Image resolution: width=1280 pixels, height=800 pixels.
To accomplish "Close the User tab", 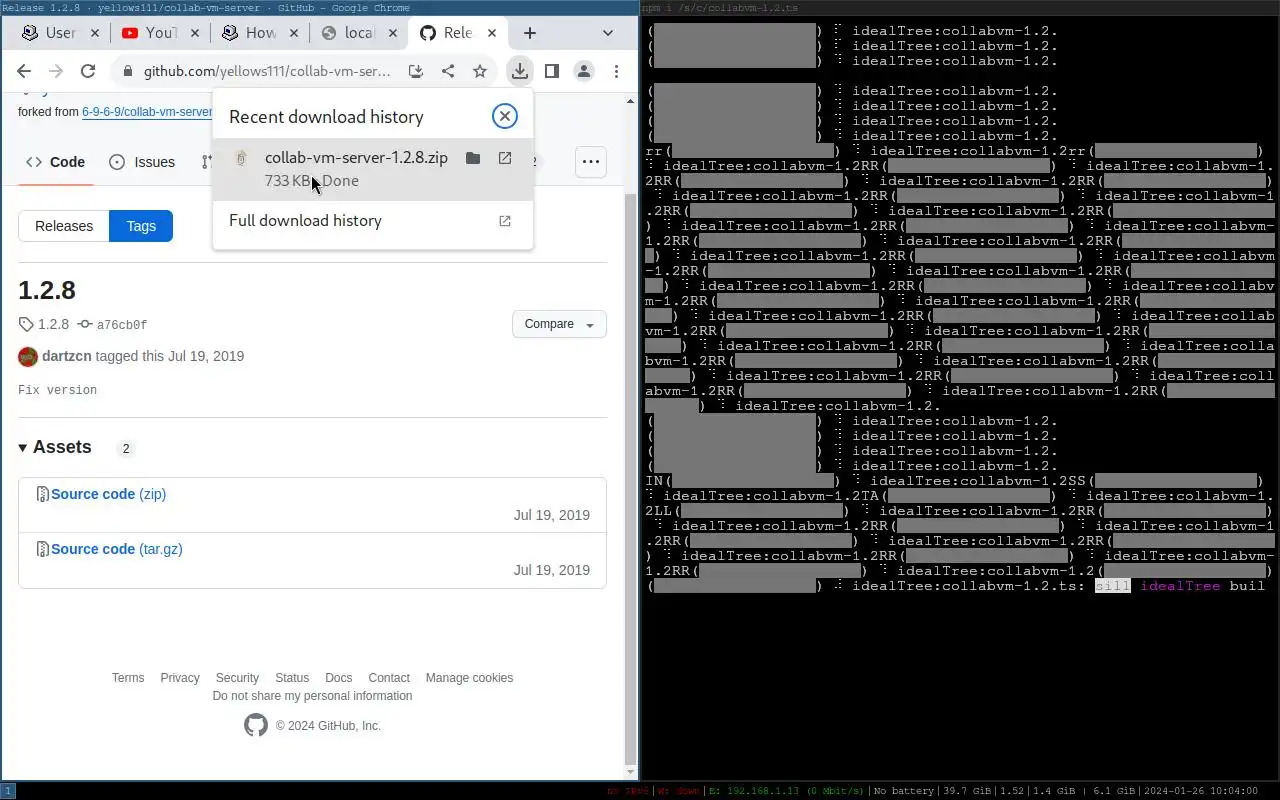I will [95, 33].
